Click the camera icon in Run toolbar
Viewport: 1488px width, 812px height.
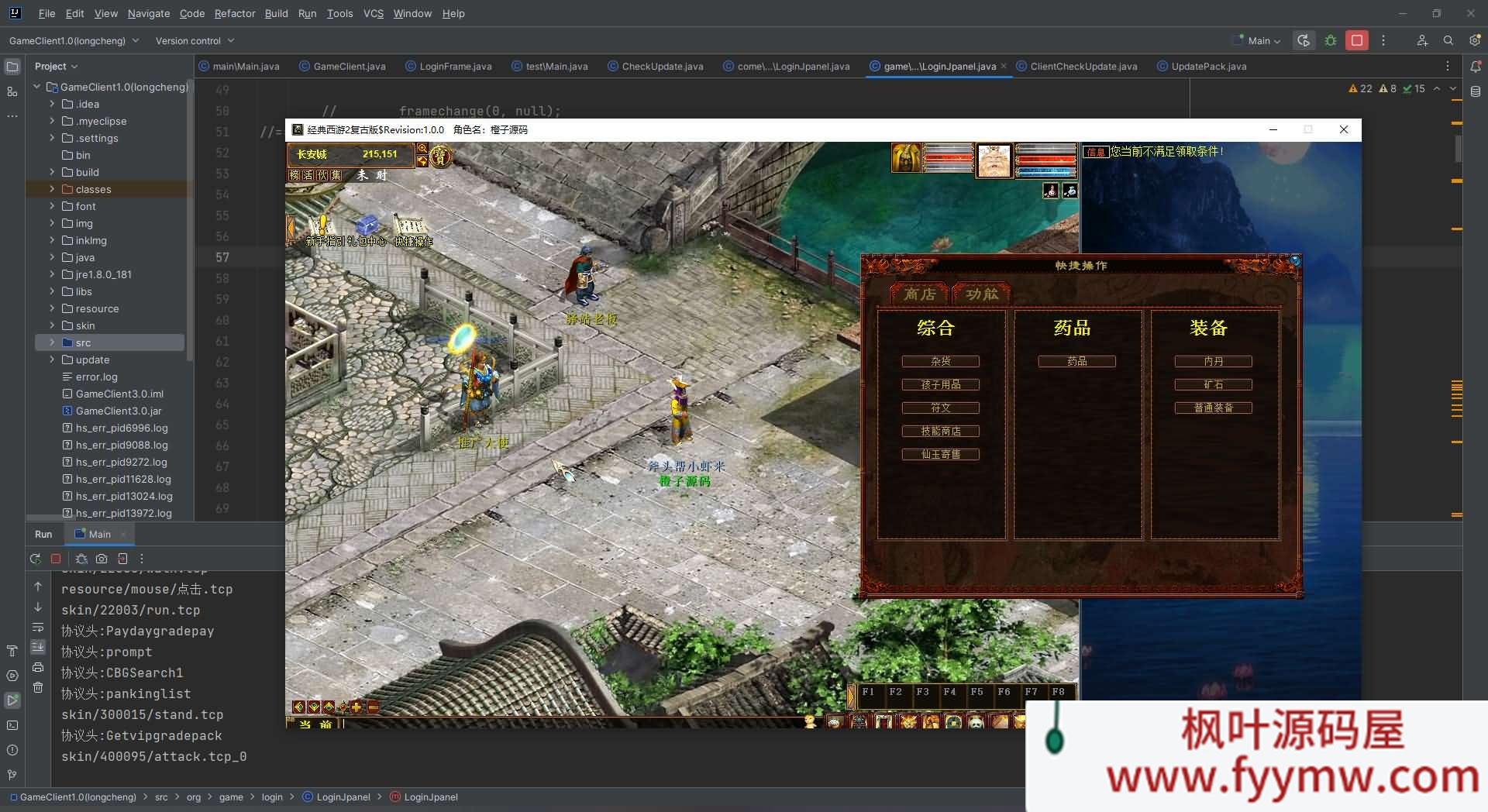click(x=102, y=559)
